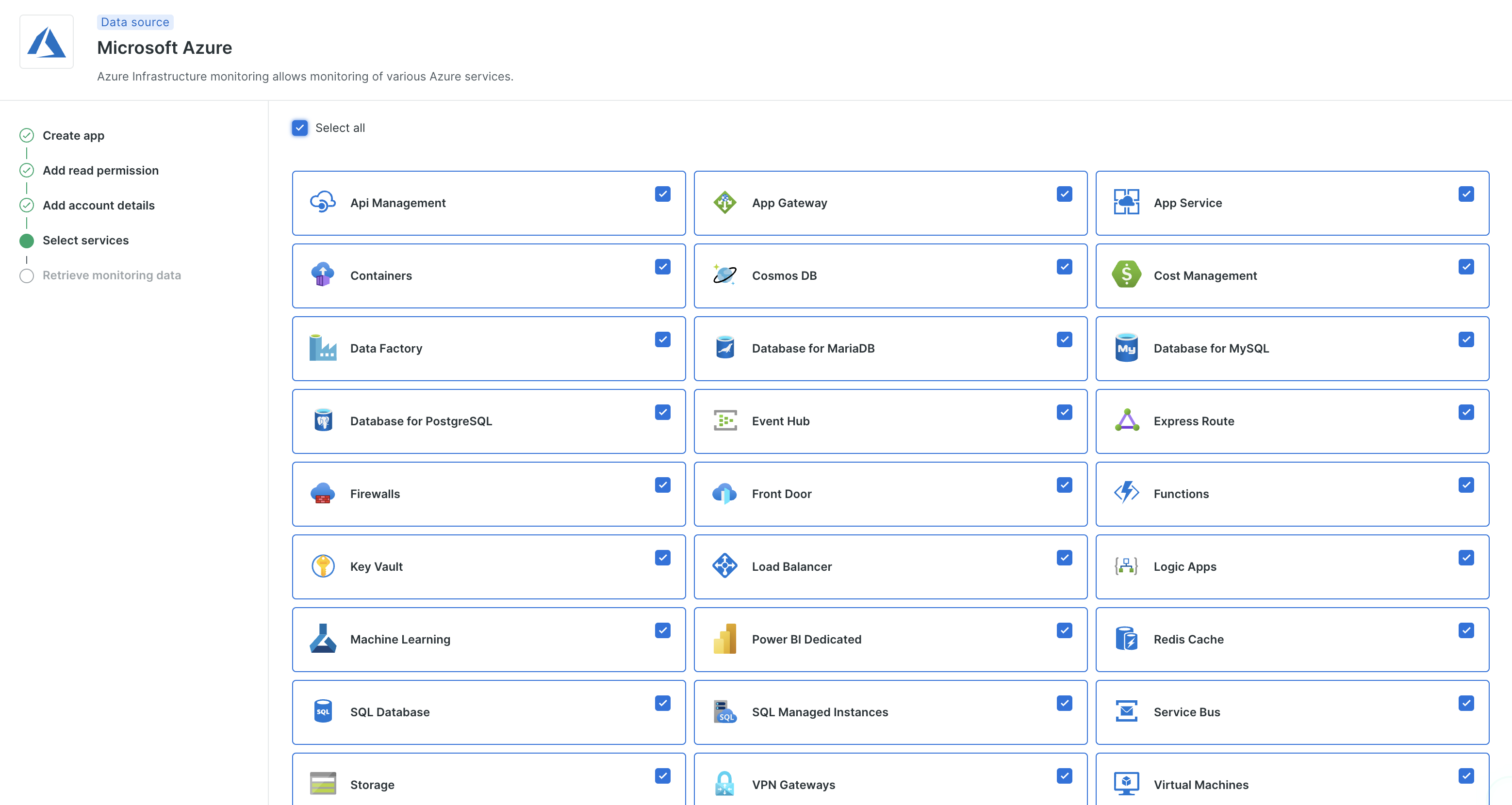
Task: Click the Cost Management dollar icon
Action: click(1126, 274)
